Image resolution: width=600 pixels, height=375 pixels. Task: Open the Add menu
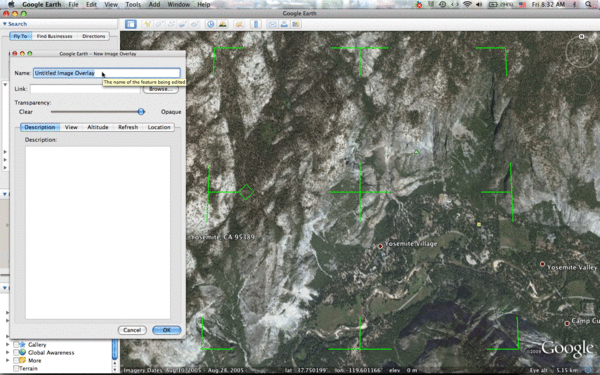[x=154, y=5]
